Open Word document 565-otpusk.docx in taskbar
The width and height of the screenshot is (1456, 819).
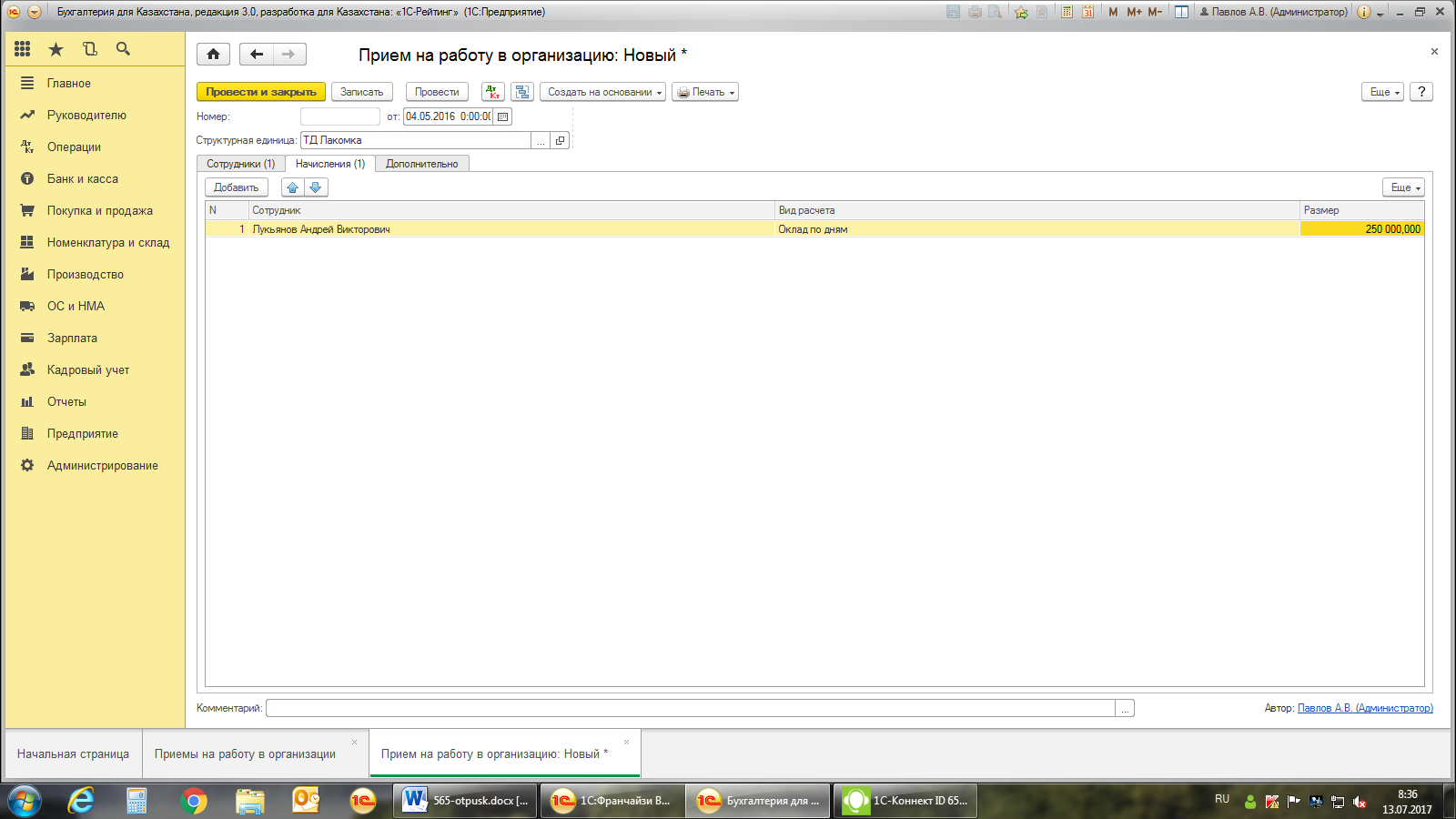(467, 801)
